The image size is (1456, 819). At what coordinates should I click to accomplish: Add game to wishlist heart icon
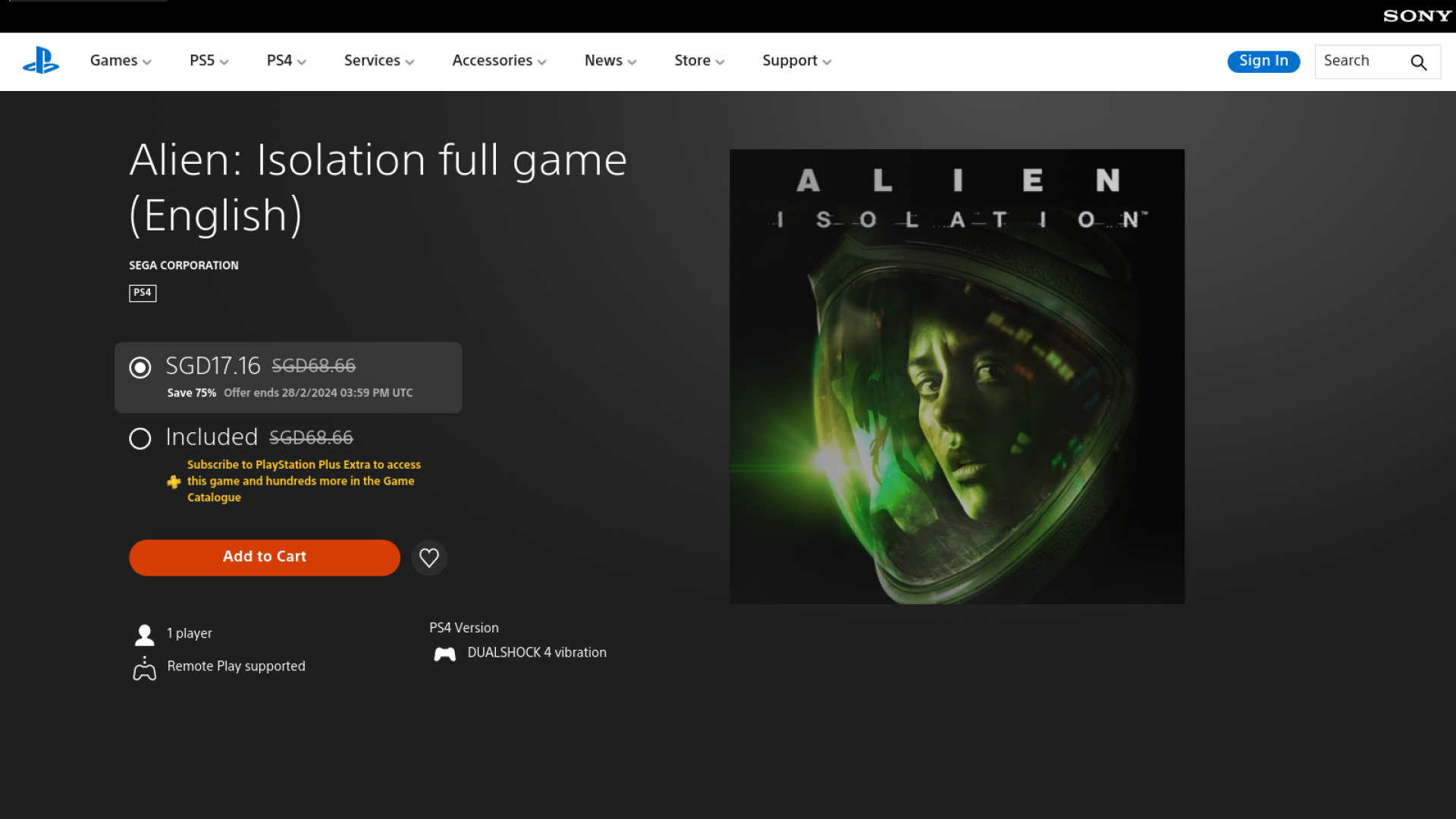point(429,558)
